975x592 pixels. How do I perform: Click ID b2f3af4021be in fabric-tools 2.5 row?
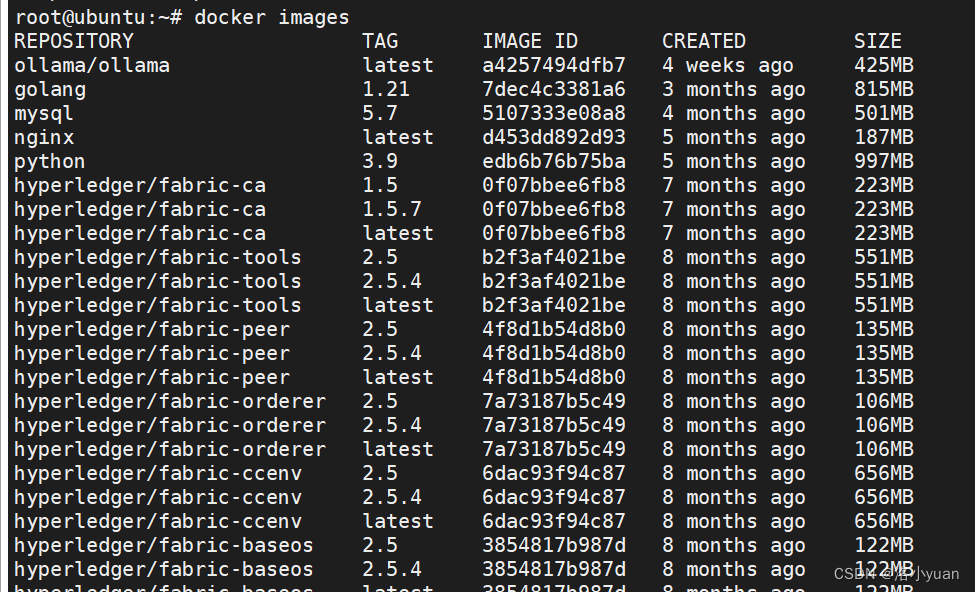(x=554, y=257)
